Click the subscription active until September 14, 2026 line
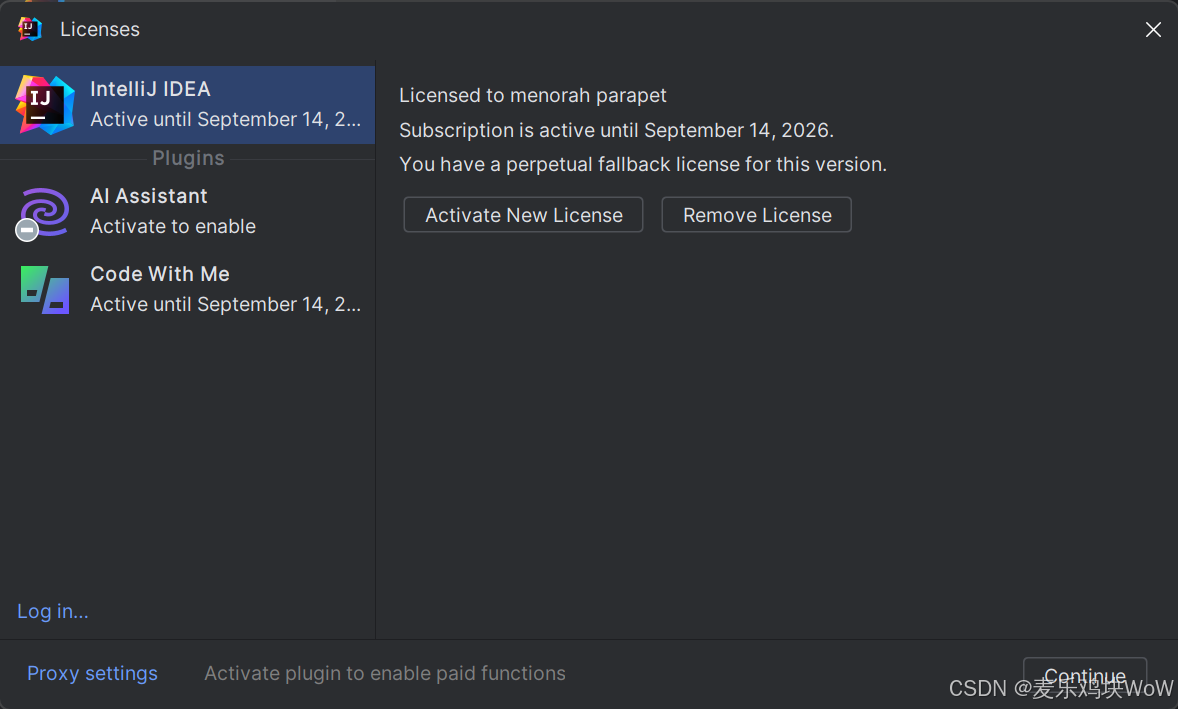The image size is (1178, 709). (x=616, y=130)
